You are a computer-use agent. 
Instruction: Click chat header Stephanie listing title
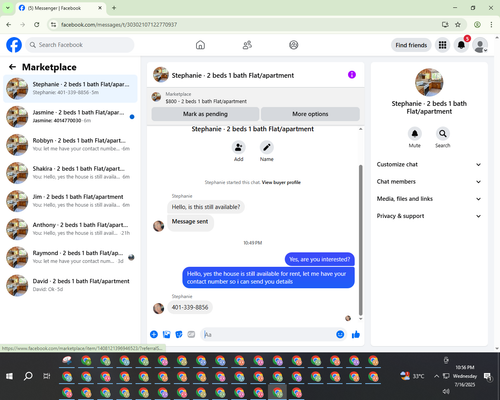click(233, 75)
